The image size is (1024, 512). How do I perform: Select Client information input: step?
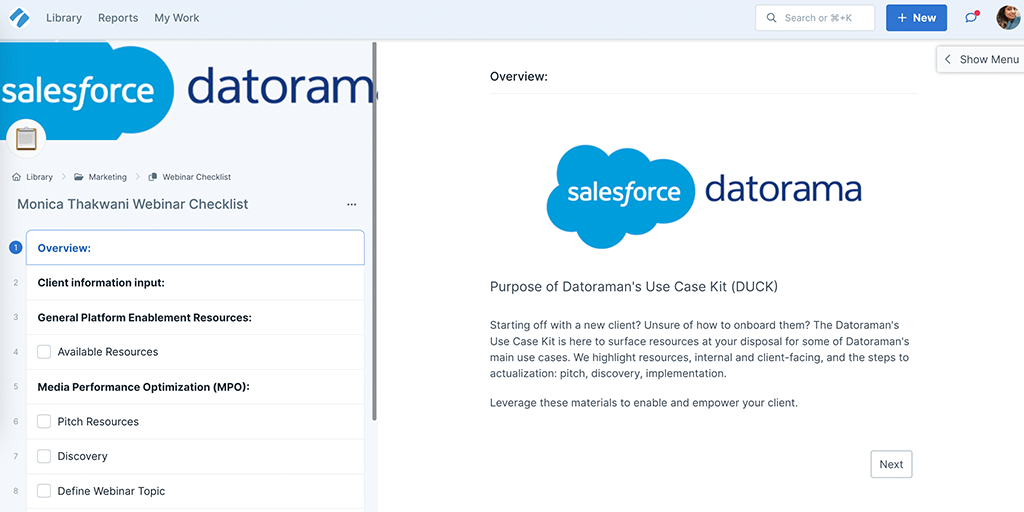195,283
